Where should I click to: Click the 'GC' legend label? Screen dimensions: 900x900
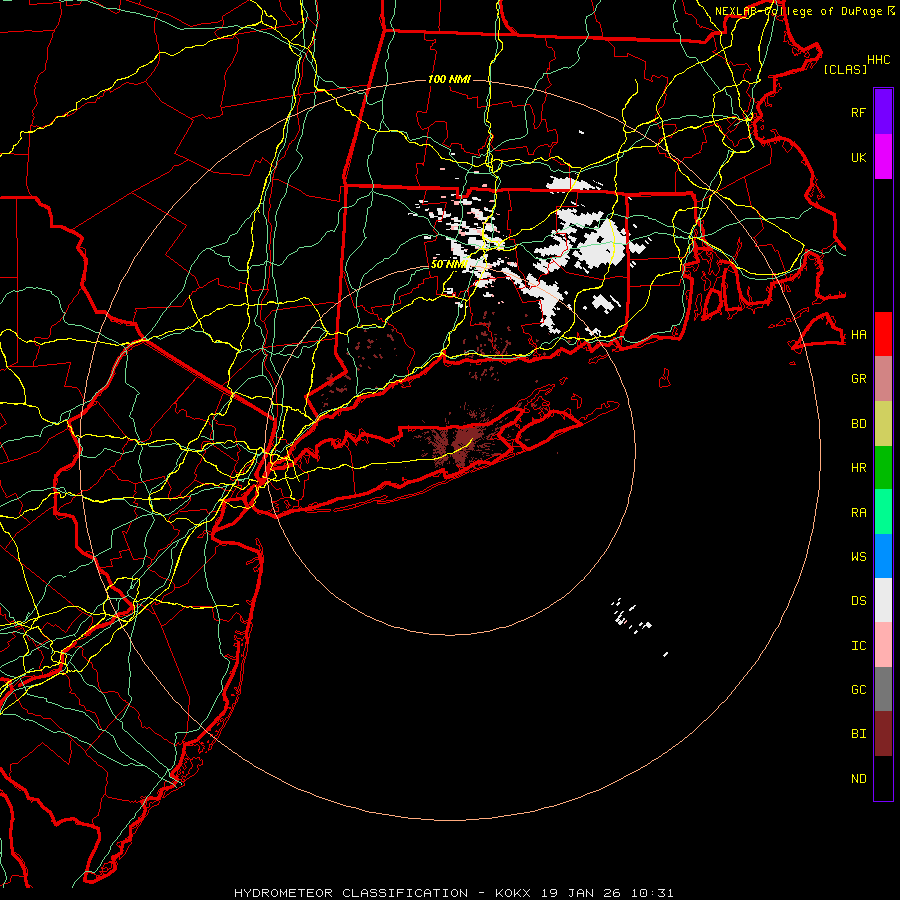tap(858, 690)
